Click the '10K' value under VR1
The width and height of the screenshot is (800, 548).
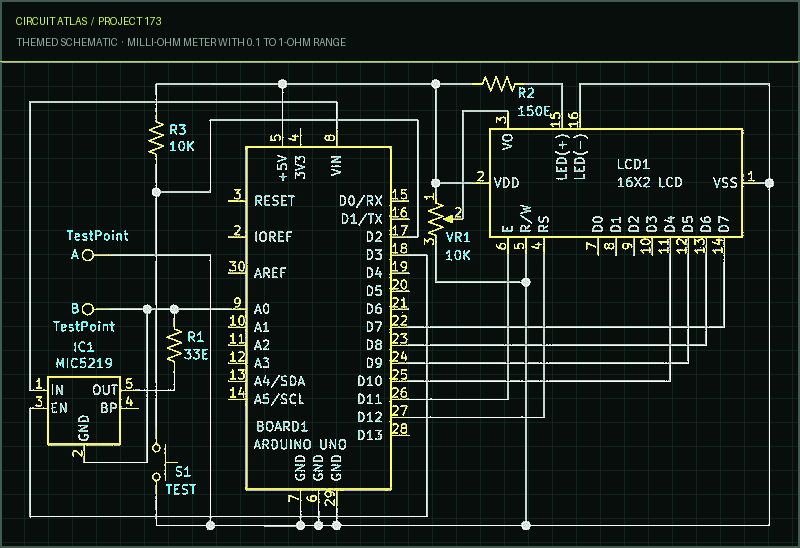pyautogui.click(x=458, y=255)
